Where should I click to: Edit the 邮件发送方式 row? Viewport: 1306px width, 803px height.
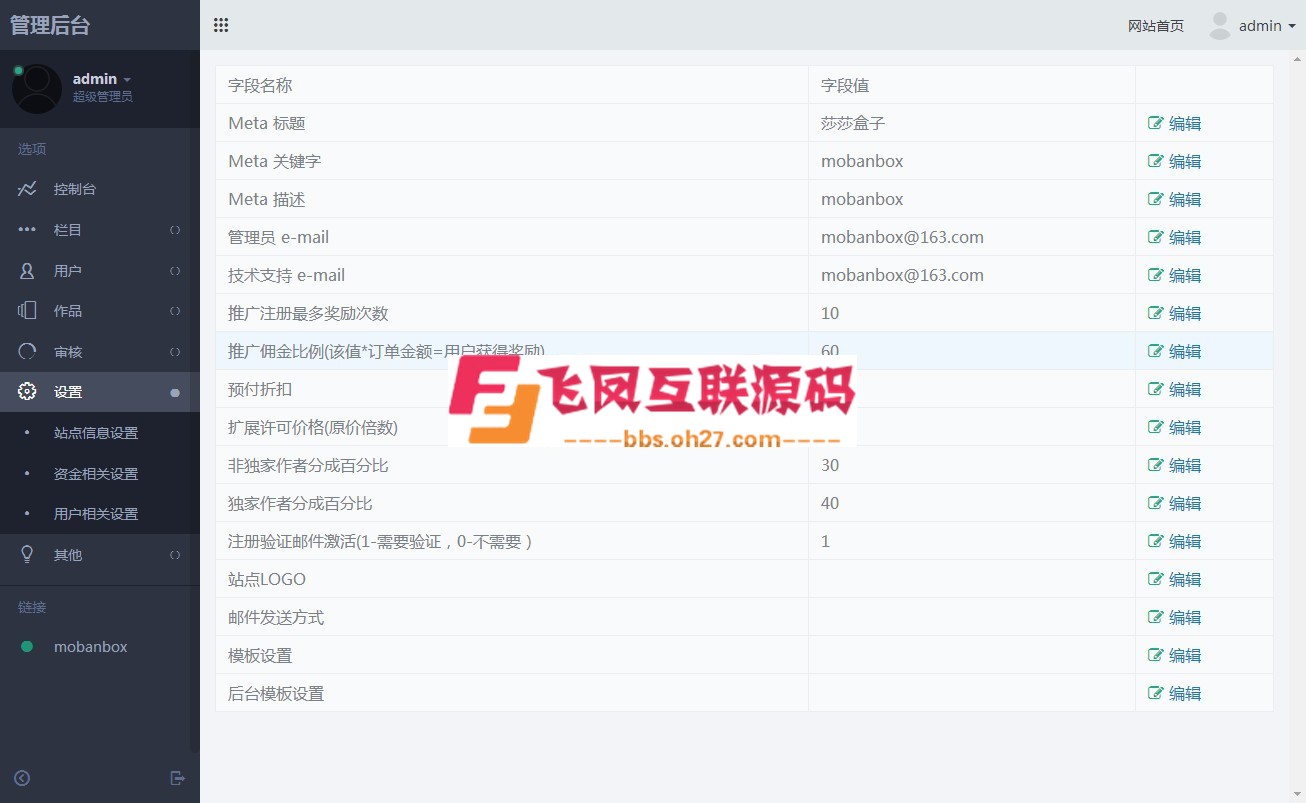pyautogui.click(x=1175, y=617)
